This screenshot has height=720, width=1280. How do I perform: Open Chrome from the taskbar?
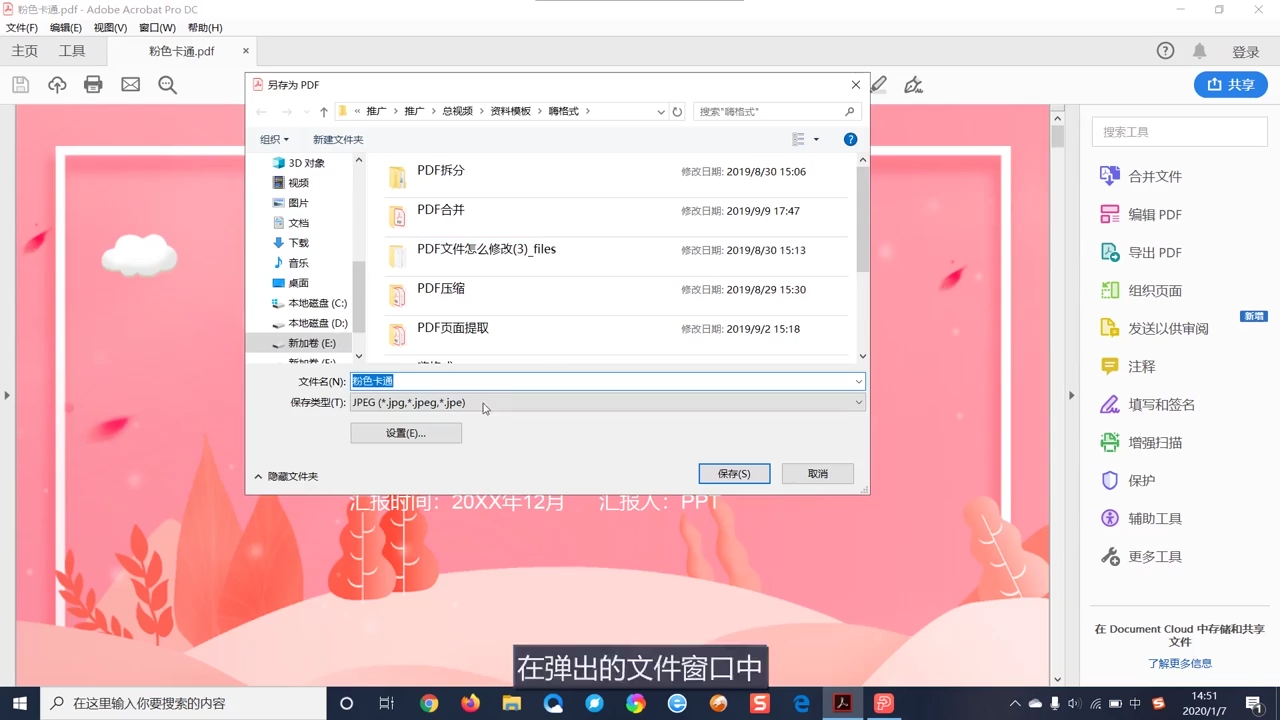click(429, 703)
